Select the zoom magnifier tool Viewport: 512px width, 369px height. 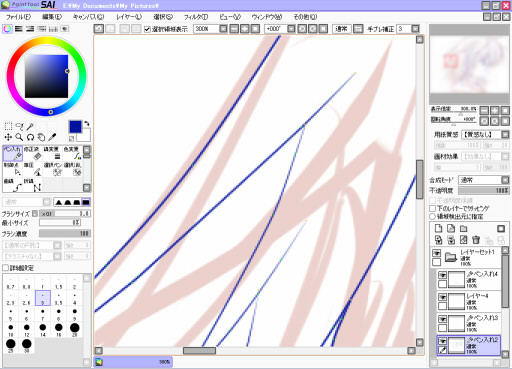point(19,137)
